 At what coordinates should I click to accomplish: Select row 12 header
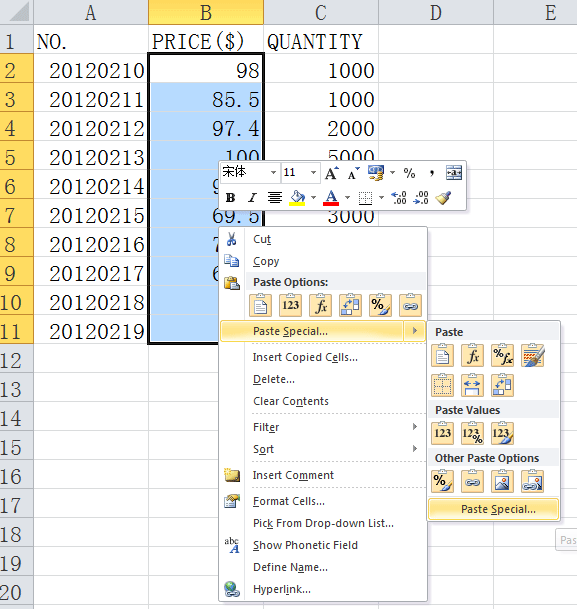pyautogui.click(x=16, y=360)
